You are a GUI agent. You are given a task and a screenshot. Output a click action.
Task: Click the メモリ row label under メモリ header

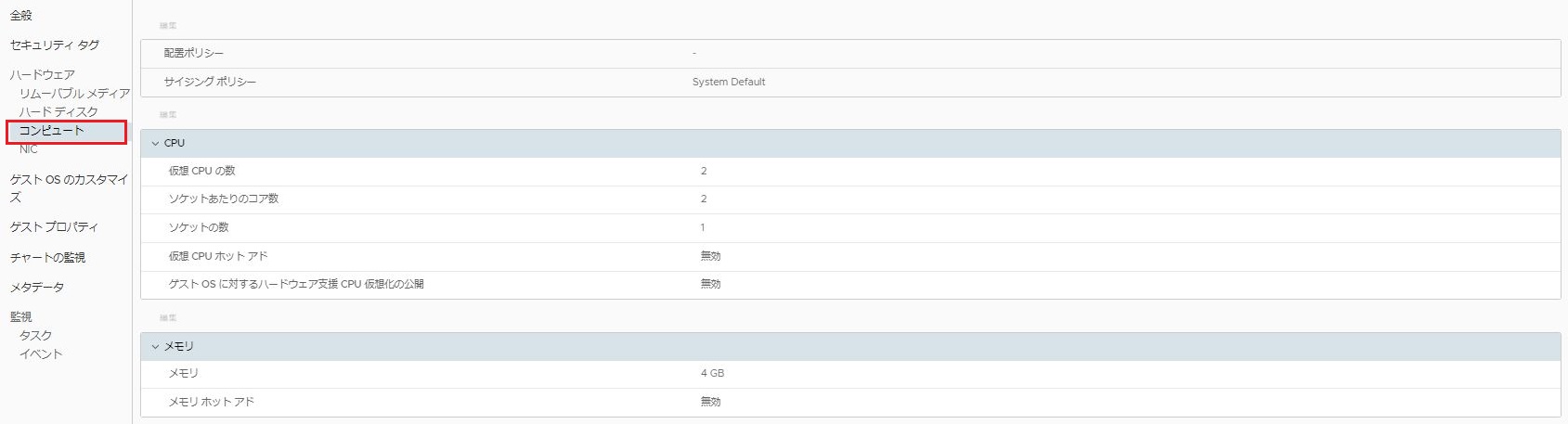(x=183, y=373)
